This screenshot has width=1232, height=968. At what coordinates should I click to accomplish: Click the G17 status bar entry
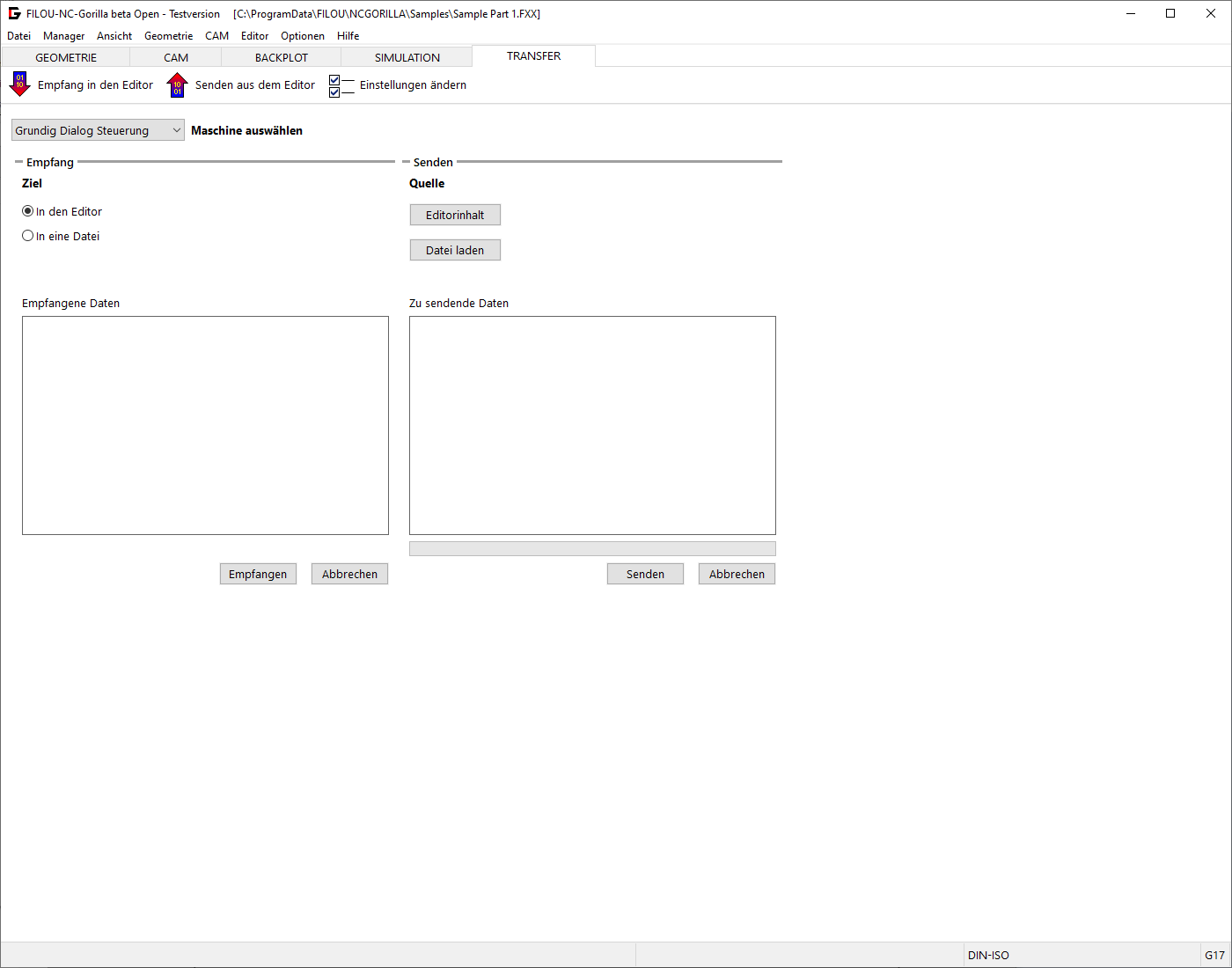1214,955
